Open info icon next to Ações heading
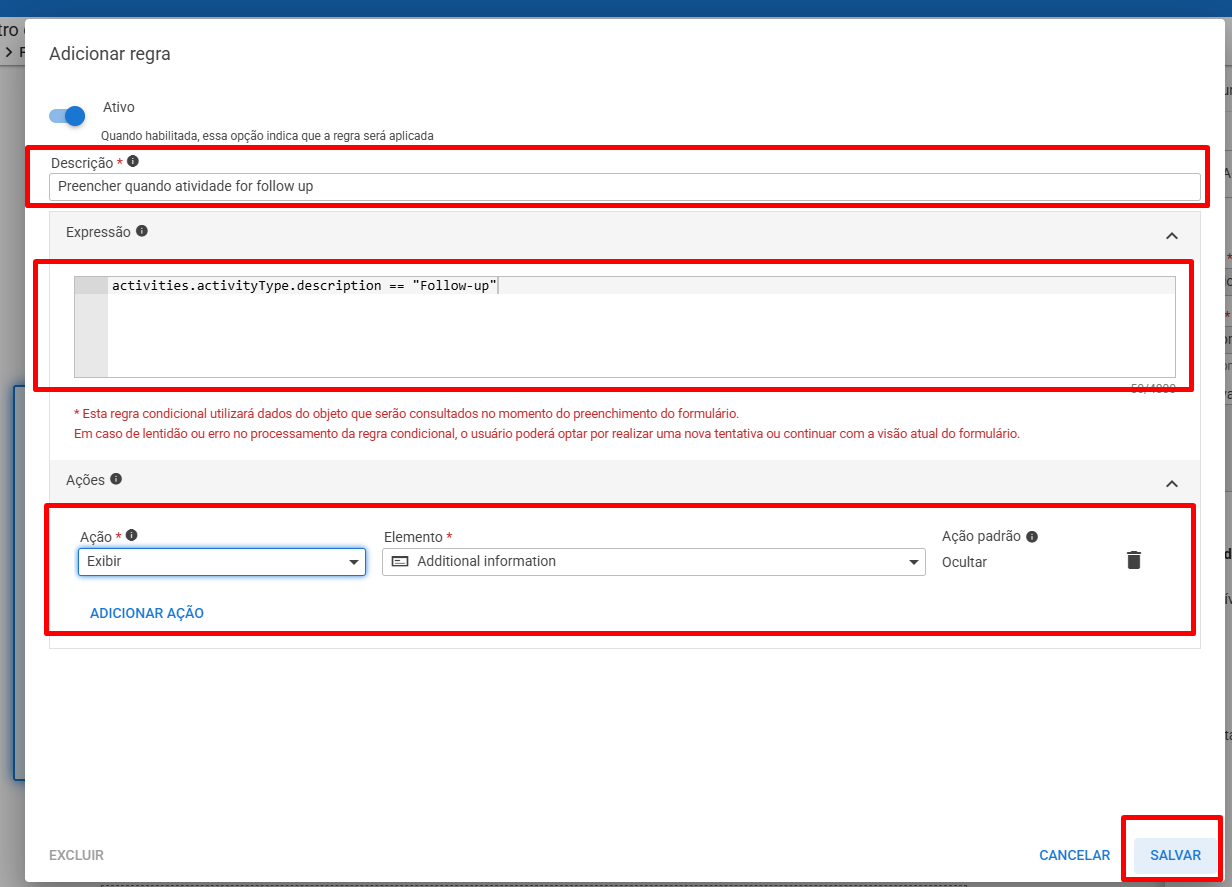The image size is (1232, 887). [116, 479]
